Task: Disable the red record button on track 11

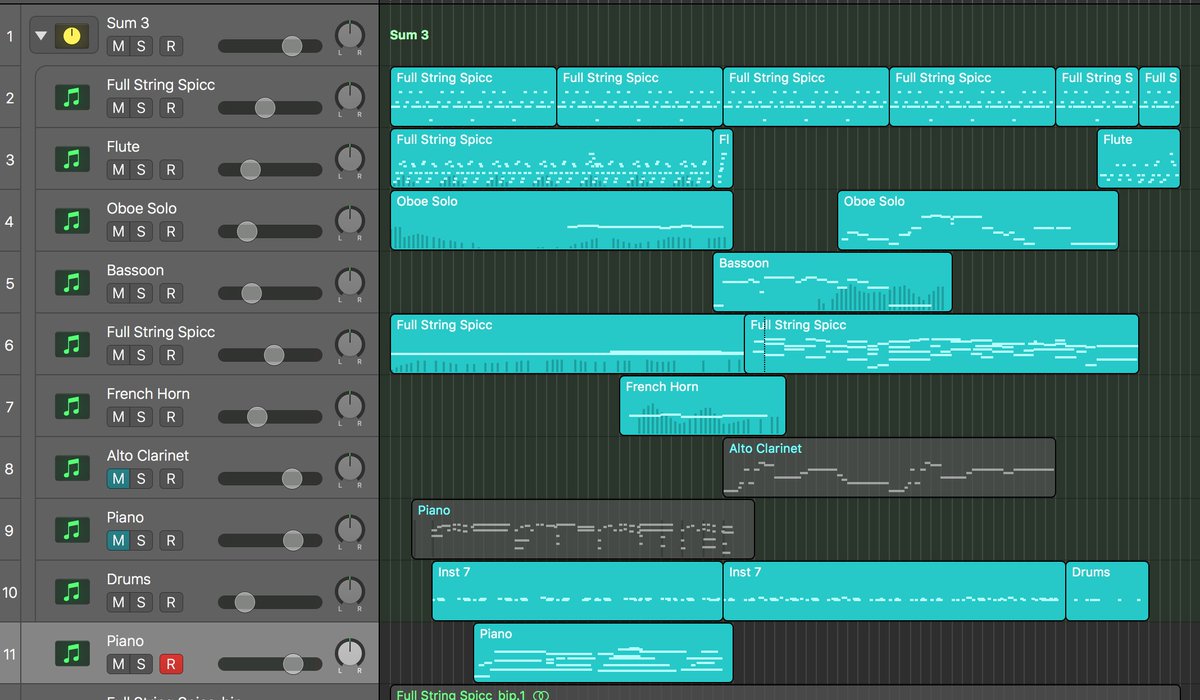Action: click(171, 664)
